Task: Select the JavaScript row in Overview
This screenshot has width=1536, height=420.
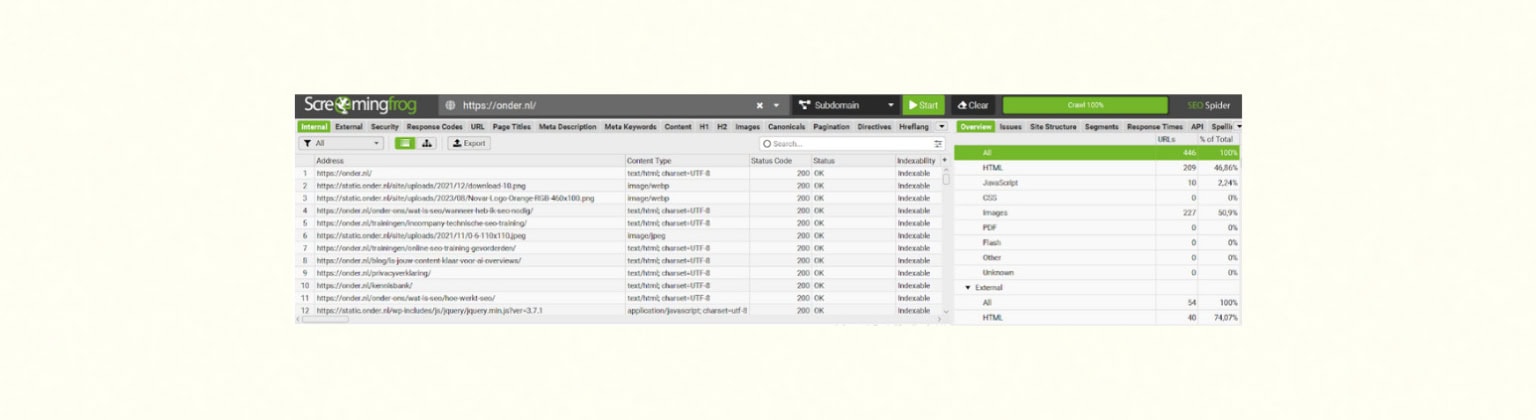Action: [x=1097, y=183]
